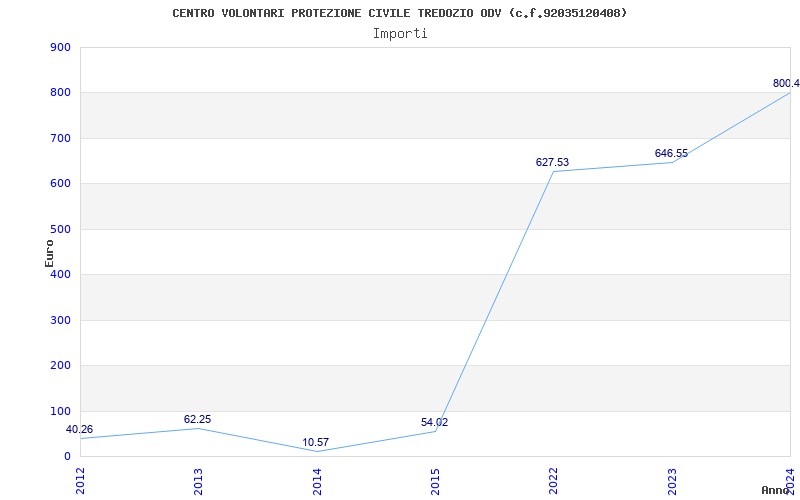Click the 700 y-axis tick label
800x500 pixels.
(x=60, y=138)
